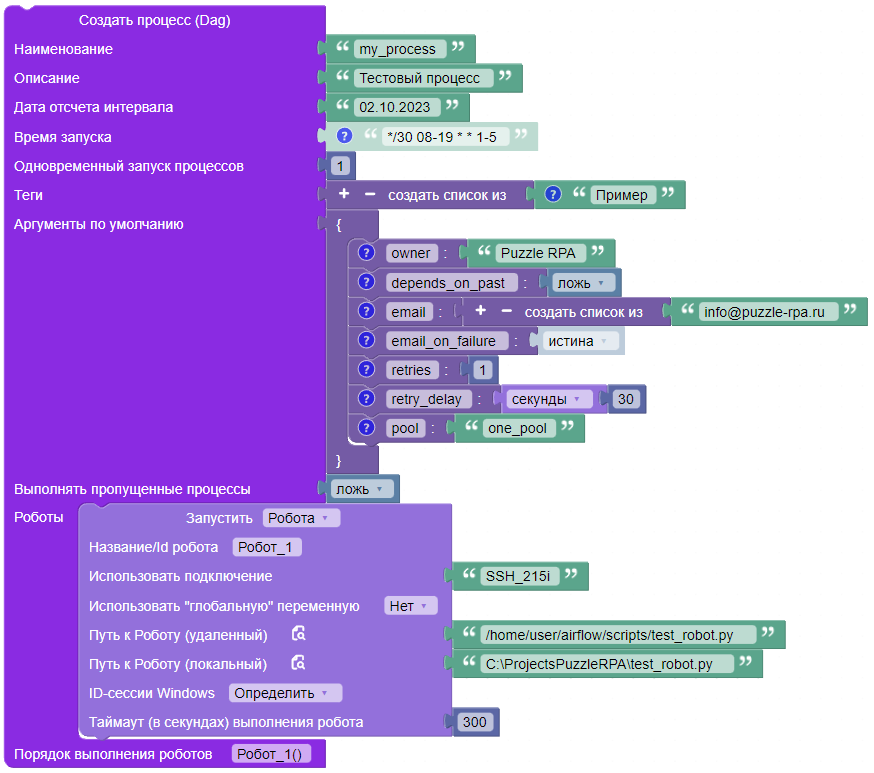This screenshot has height=773, width=874.
Task: Open help for the pool argument
Action: coord(366,427)
